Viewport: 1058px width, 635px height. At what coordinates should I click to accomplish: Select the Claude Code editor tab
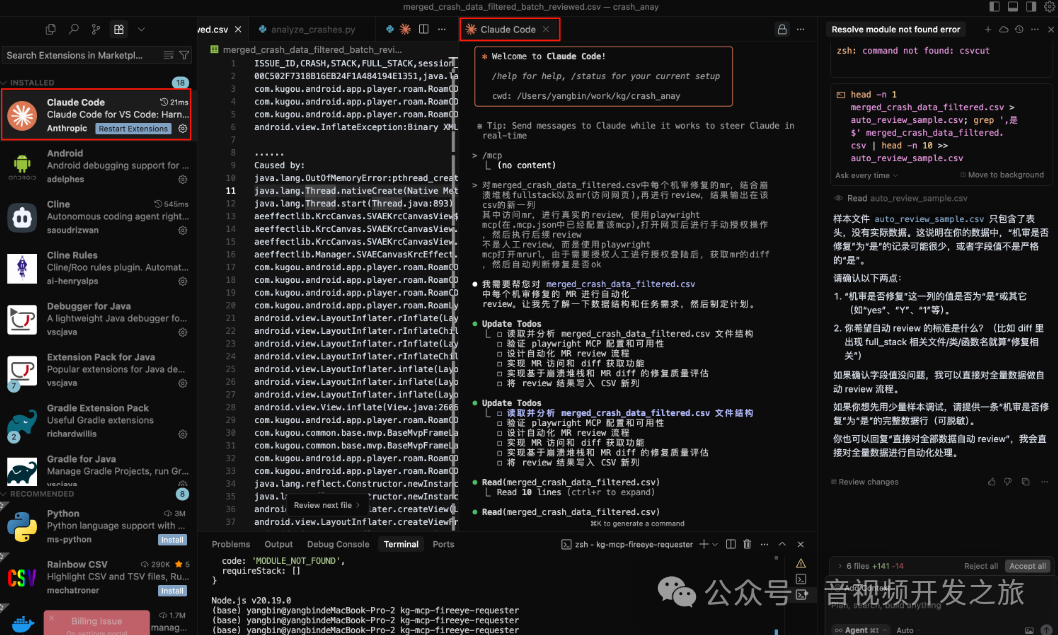[x=508, y=30]
